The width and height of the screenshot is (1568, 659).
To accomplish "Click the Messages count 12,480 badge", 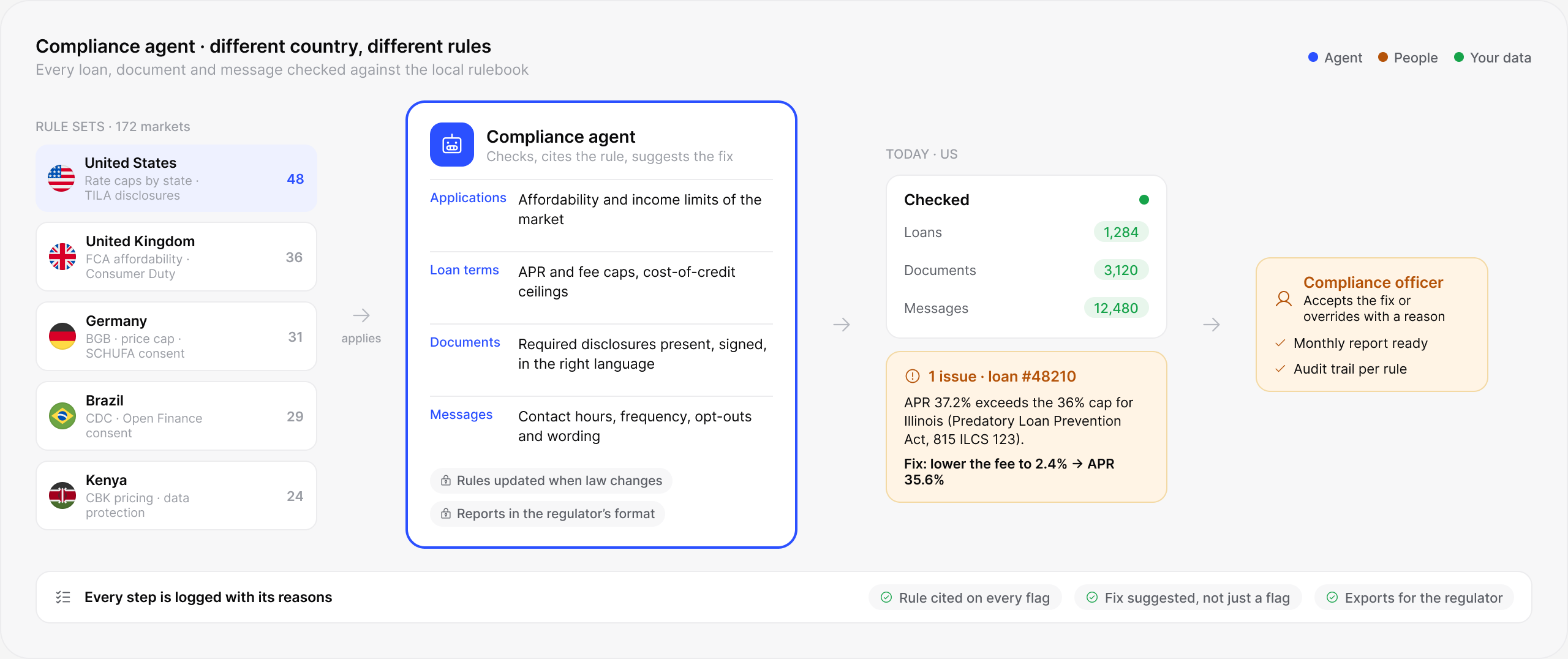I will pos(1116,308).
